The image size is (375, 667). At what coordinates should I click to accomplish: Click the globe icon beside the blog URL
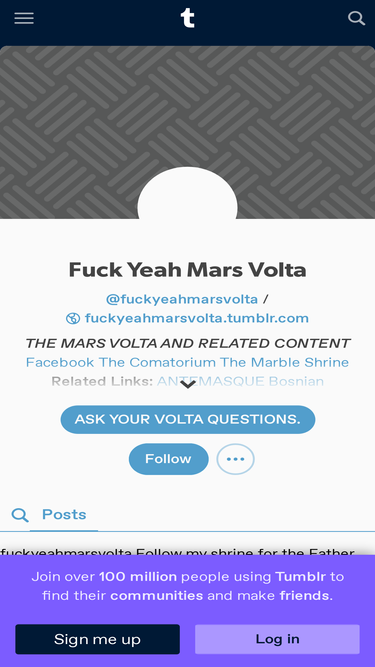73,318
